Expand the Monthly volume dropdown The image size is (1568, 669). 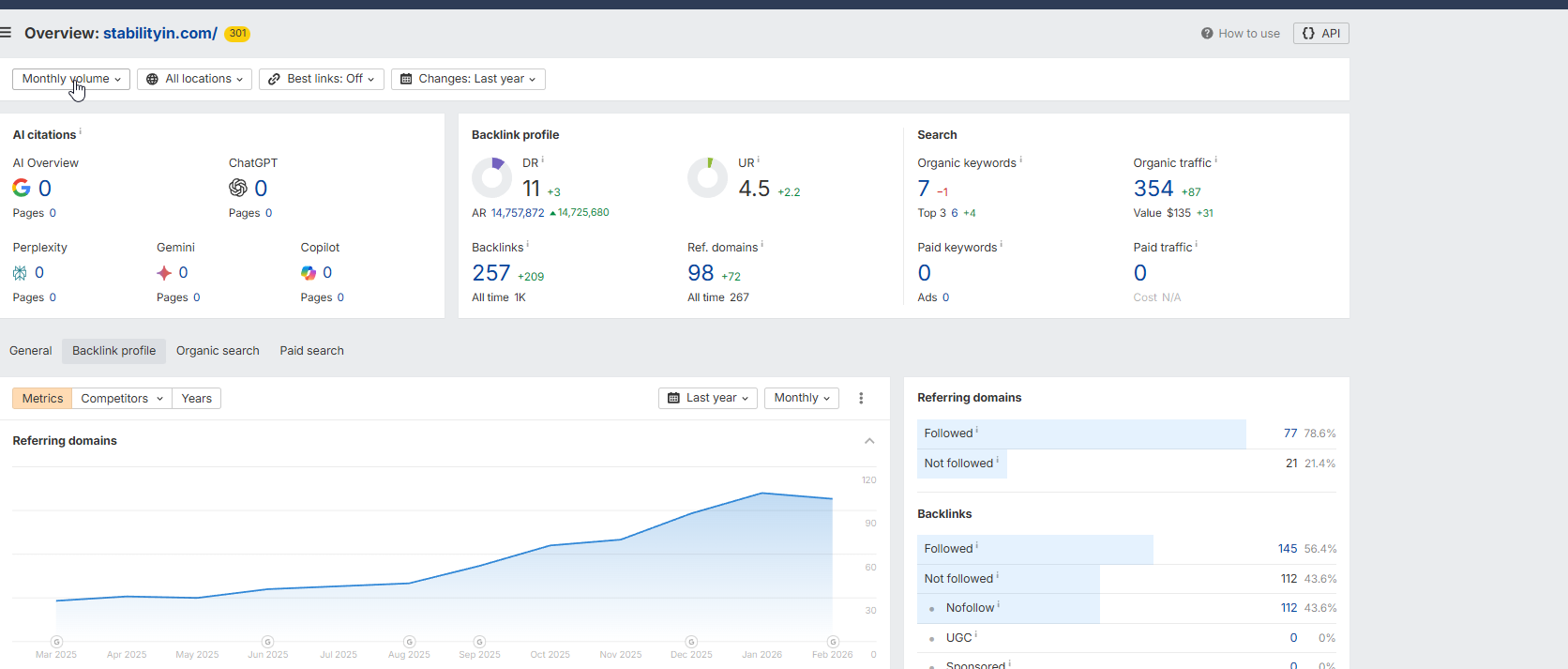coord(71,79)
